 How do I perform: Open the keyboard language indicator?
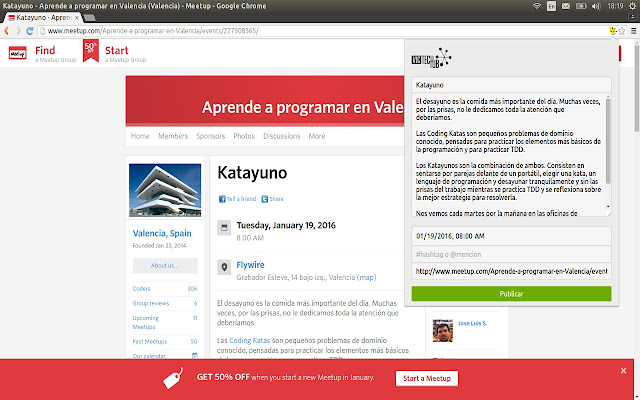[x=551, y=6]
